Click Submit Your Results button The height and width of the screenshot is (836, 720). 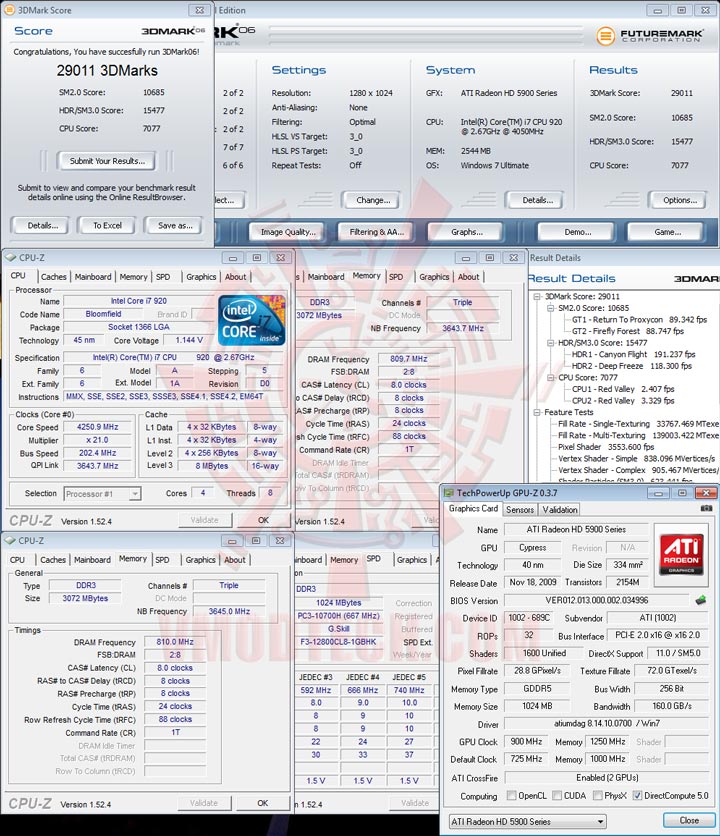click(x=107, y=161)
